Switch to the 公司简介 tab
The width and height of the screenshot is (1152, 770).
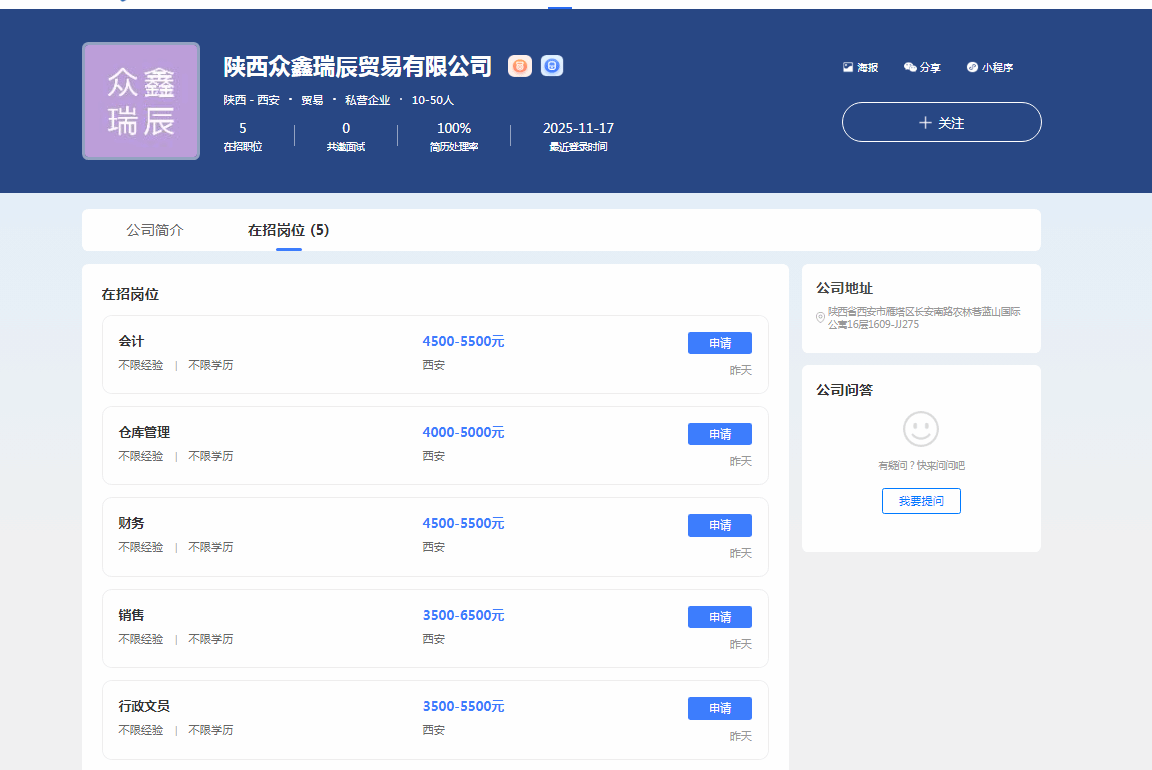point(155,230)
